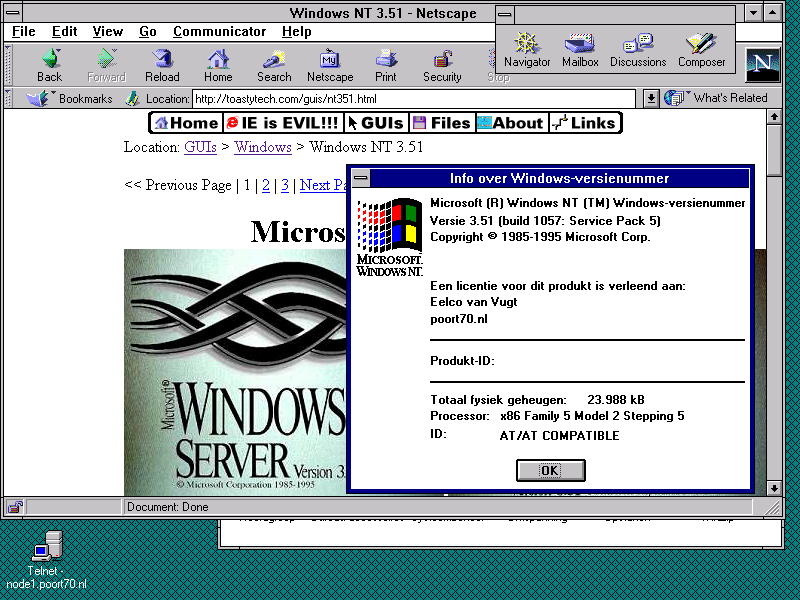
Task: Open Discussions from the component bar
Action: point(638,45)
